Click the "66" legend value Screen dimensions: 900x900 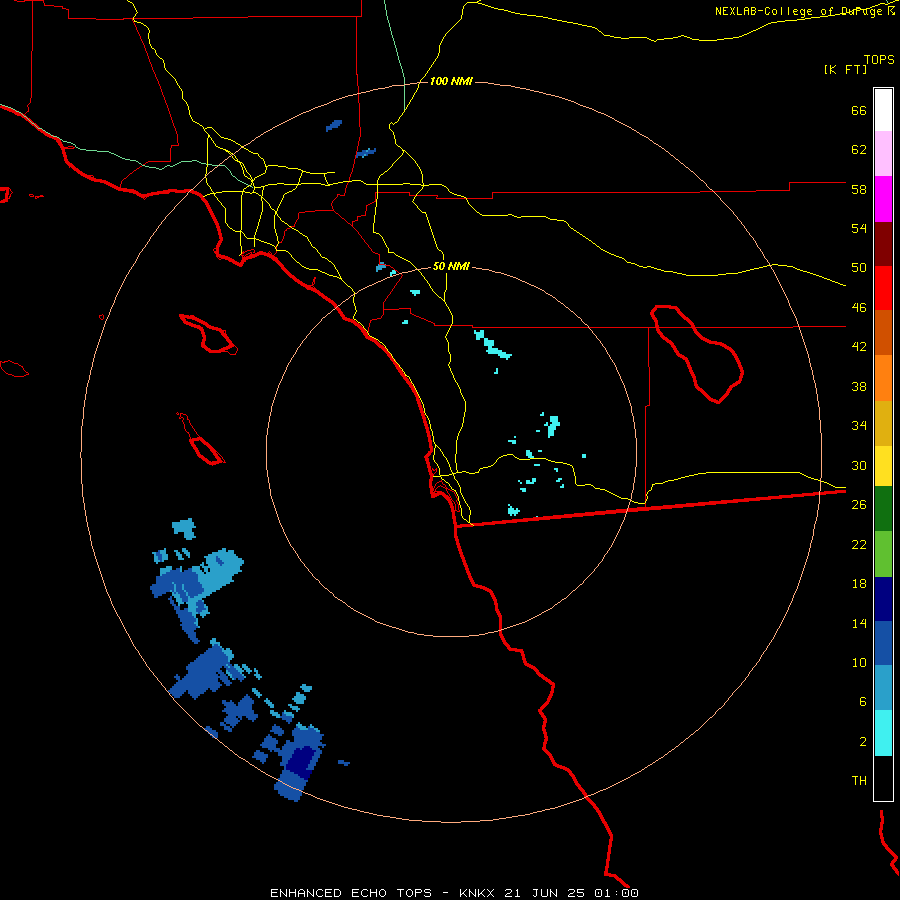pos(859,111)
